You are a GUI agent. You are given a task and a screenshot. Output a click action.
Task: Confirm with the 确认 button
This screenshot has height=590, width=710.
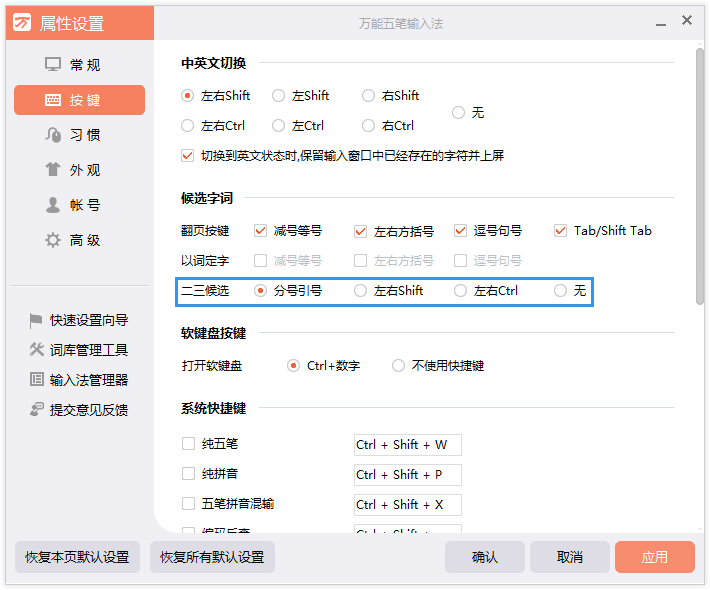coord(485,557)
